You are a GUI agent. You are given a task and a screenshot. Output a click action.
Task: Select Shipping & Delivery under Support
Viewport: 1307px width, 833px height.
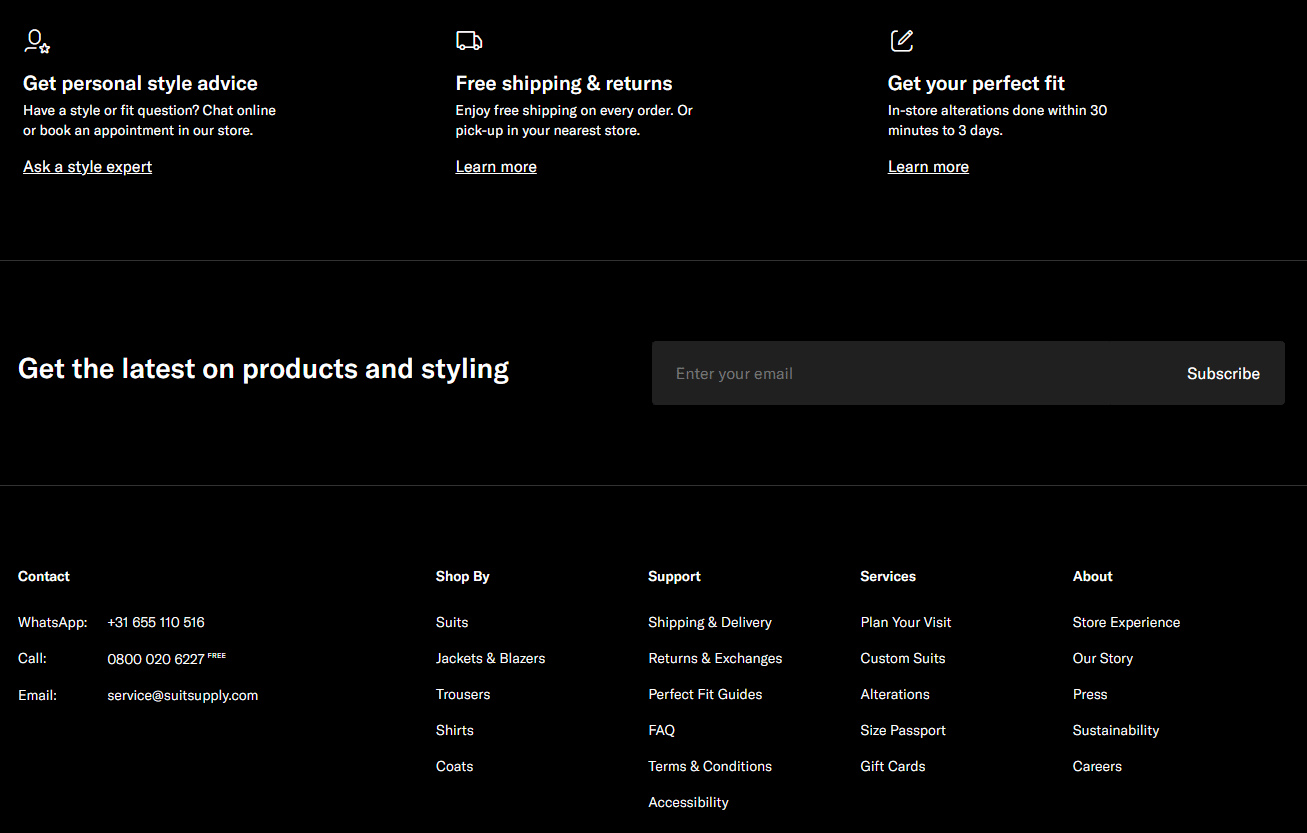(x=710, y=622)
